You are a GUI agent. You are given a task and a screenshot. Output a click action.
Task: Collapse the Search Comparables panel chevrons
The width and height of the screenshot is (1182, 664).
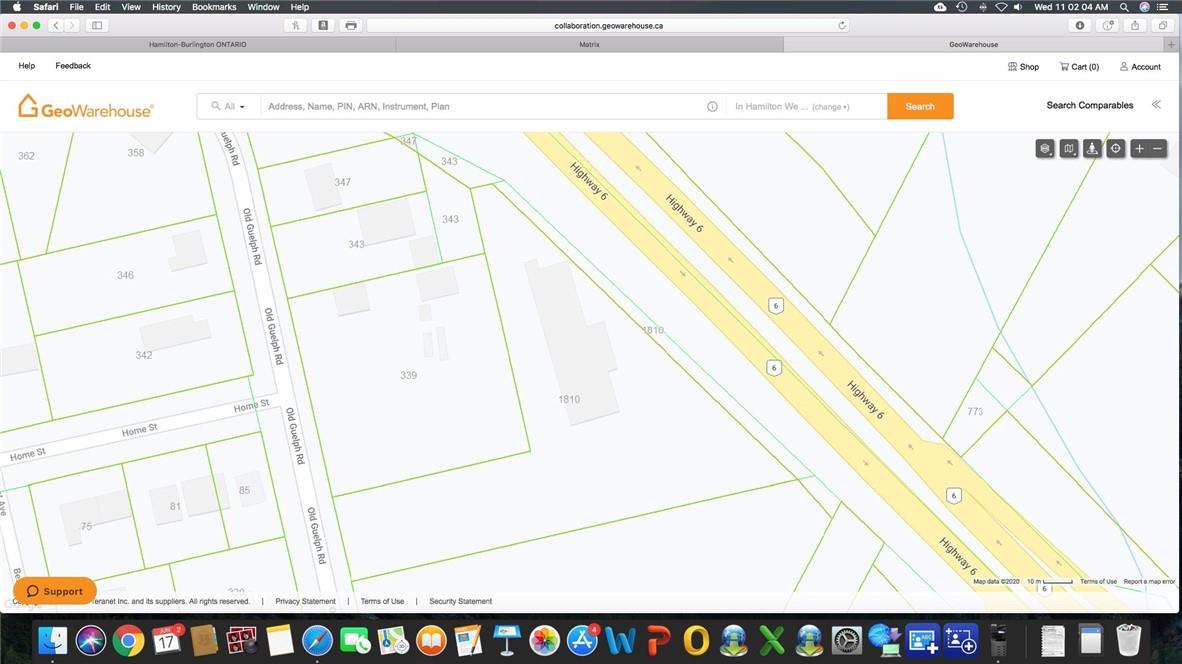(1156, 105)
